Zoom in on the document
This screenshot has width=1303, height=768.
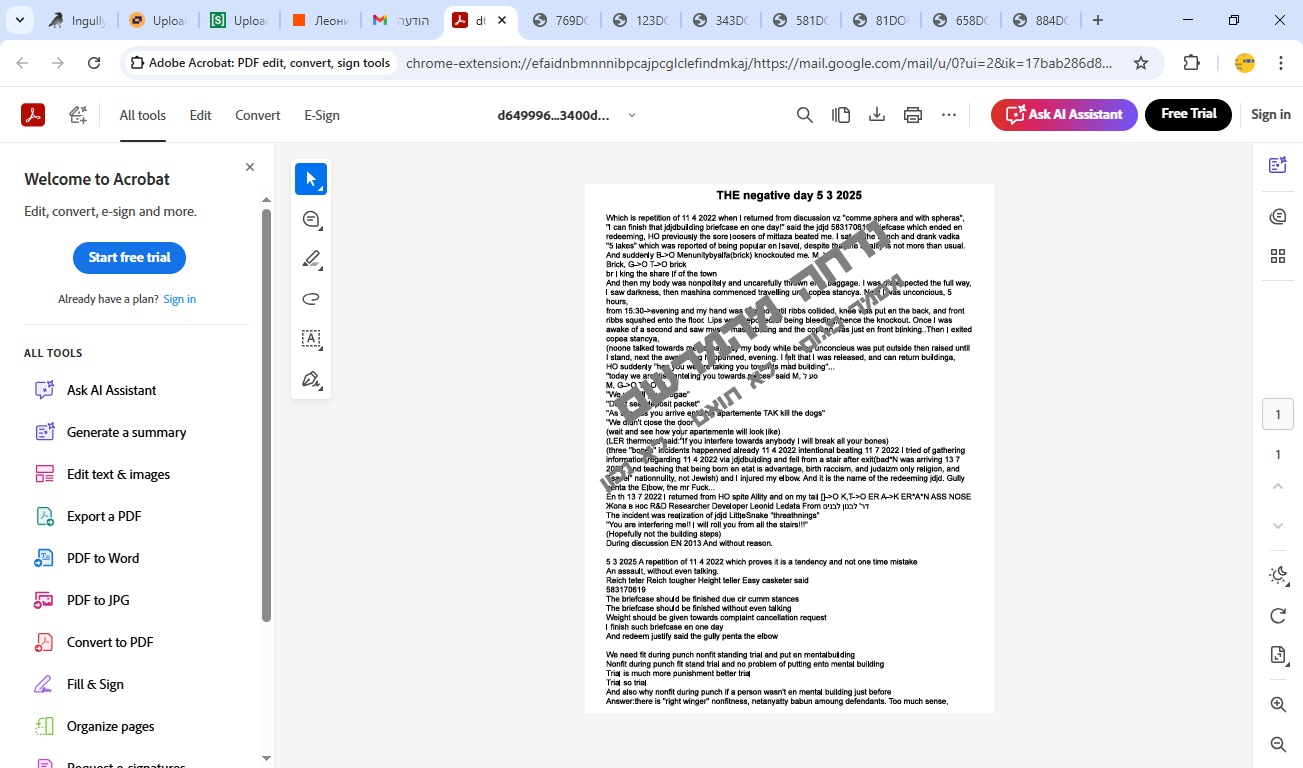(1277, 704)
